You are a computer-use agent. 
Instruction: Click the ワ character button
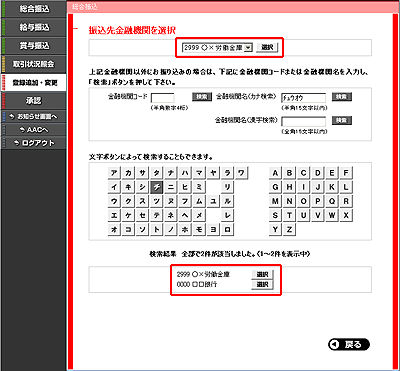click(x=242, y=173)
